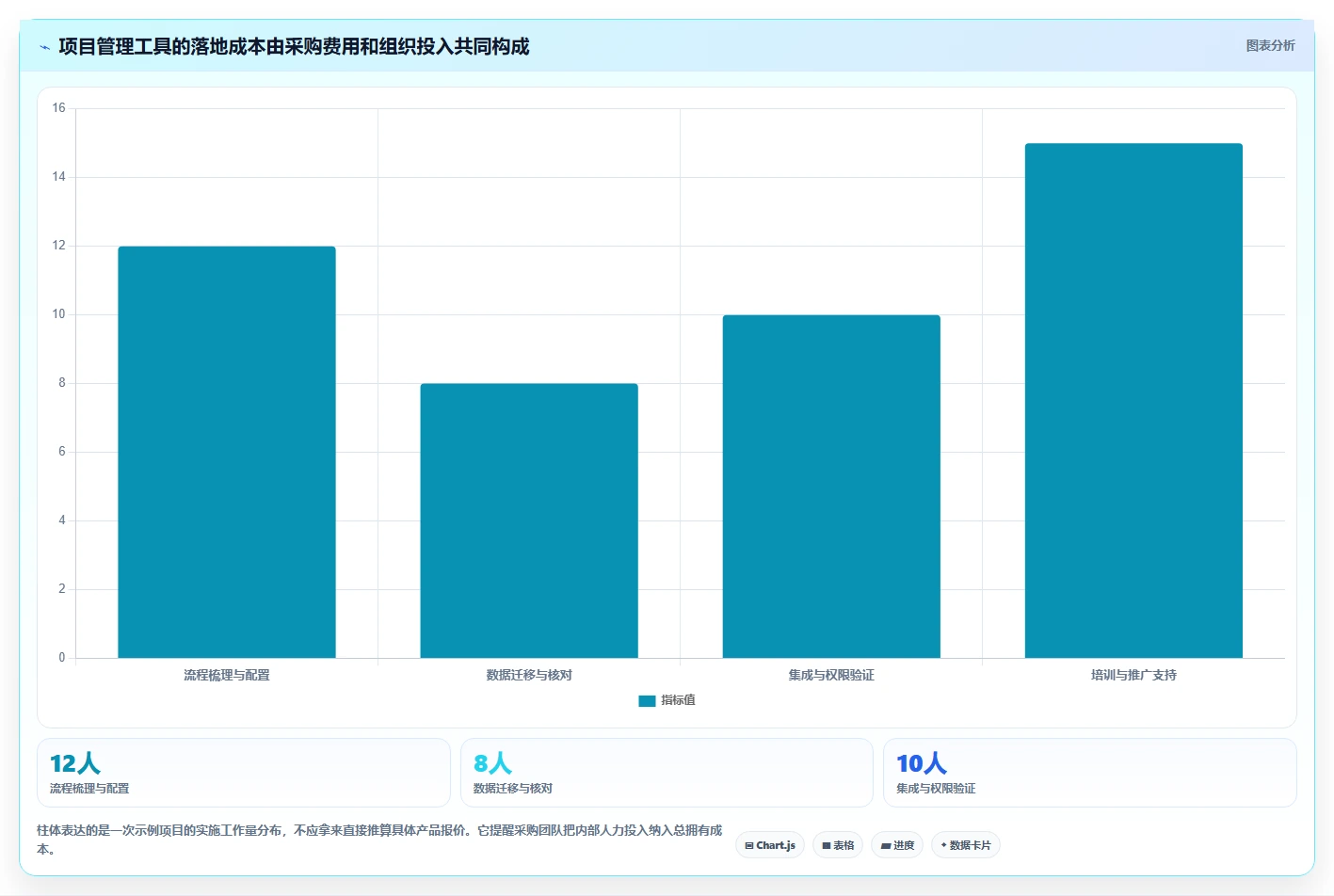Image resolution: width=1334 pixels, height=896 pixels.
Task: Click the y-axis tick label 8
Action: [x=62, y=383]
